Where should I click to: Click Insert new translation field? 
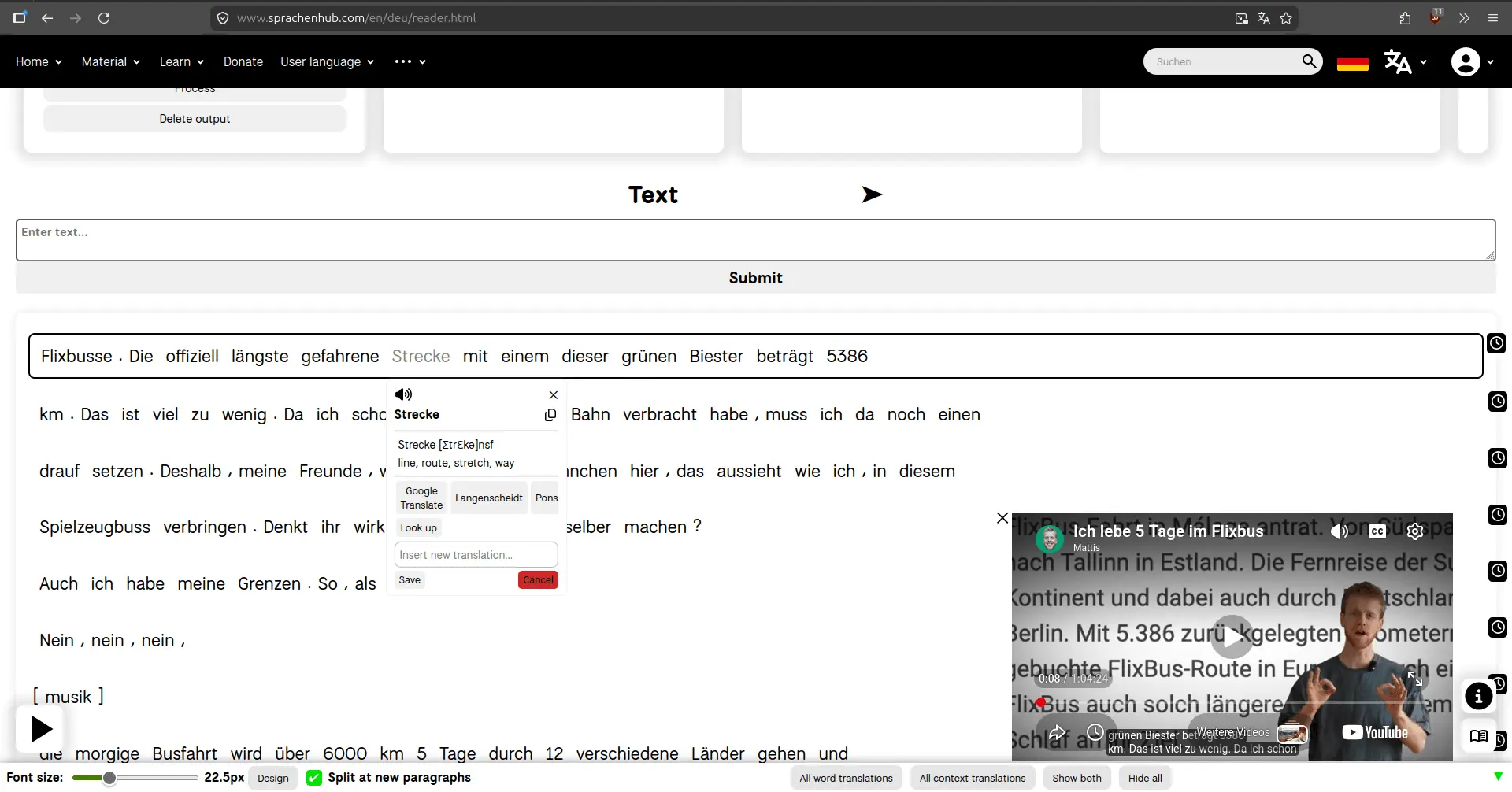pyautogui.click(x=476, y=555)
